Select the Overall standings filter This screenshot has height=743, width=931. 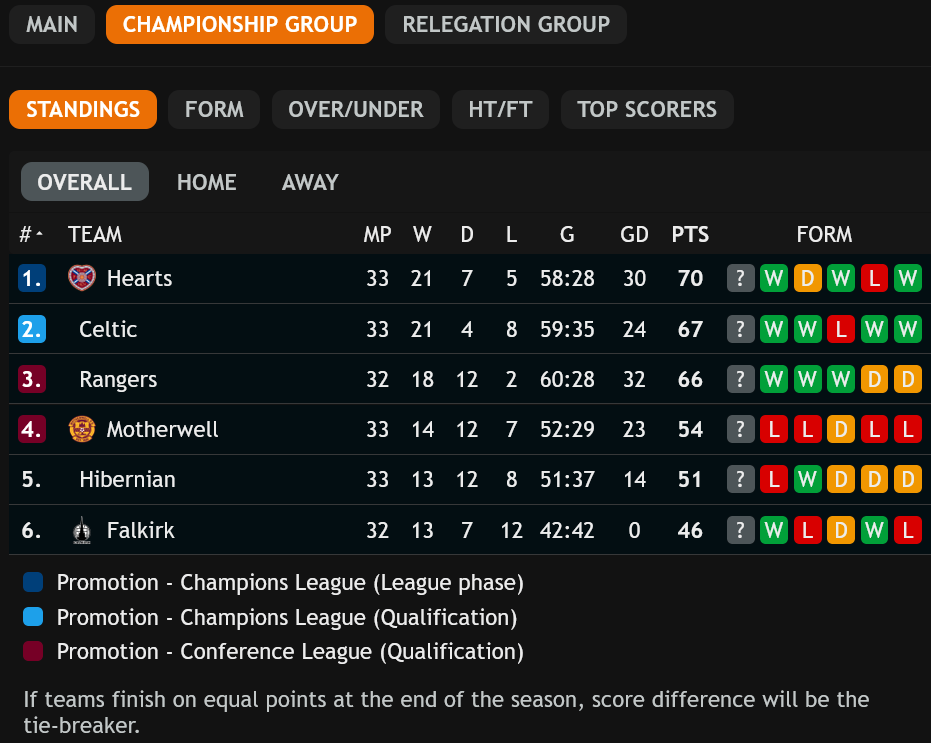85,182
